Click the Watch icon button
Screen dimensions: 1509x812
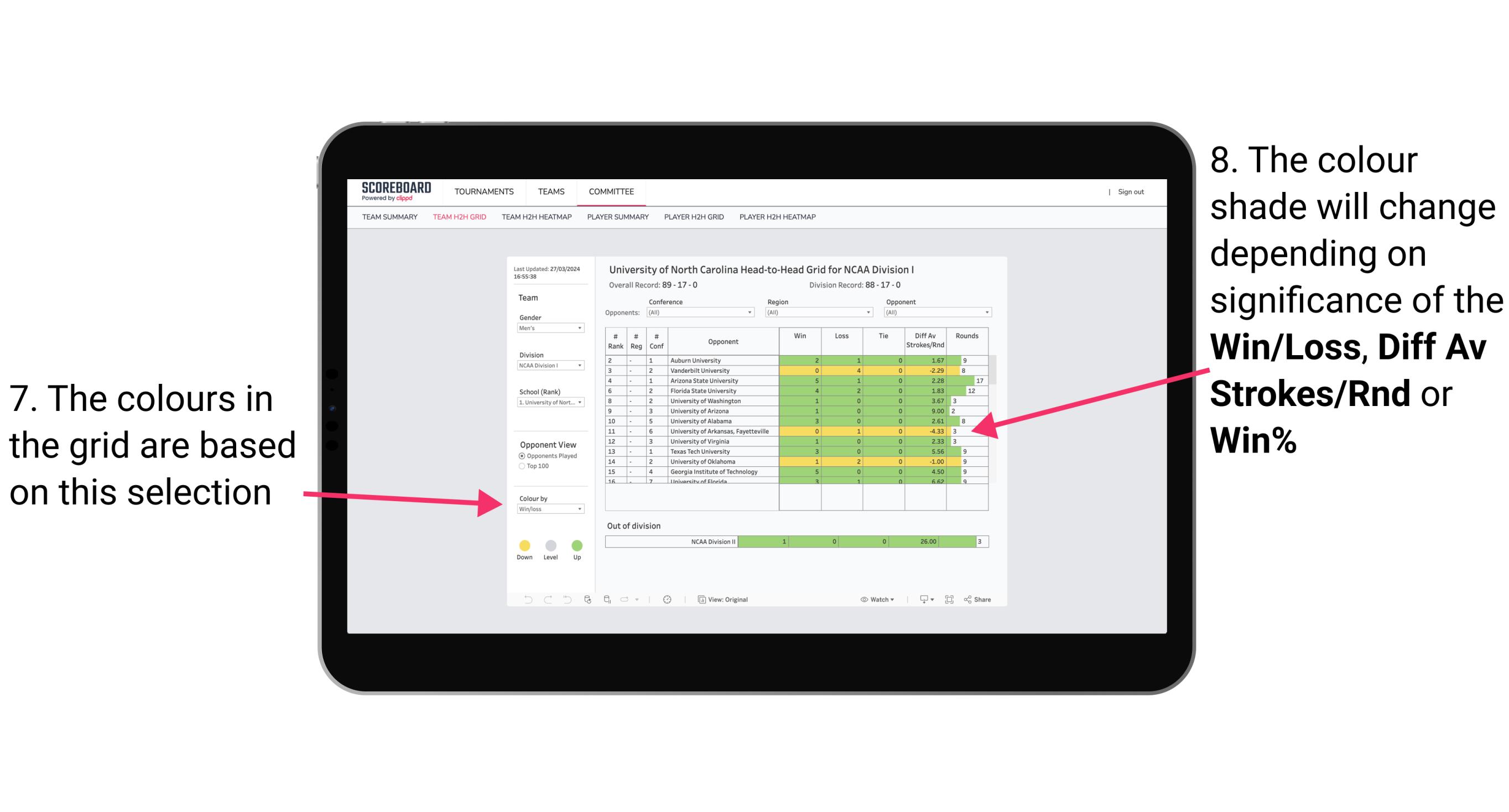tap(861, 599)
